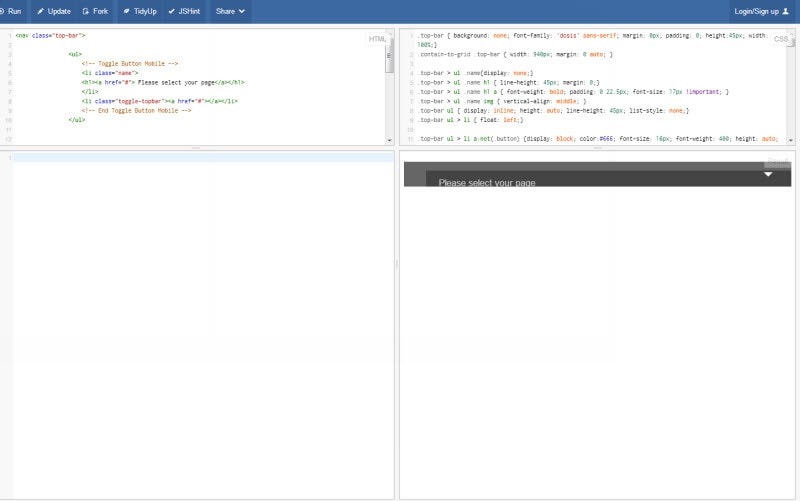Click the vertical divider between left and right panels
This screenshot has width=800, height=501.
click(397, 265)
